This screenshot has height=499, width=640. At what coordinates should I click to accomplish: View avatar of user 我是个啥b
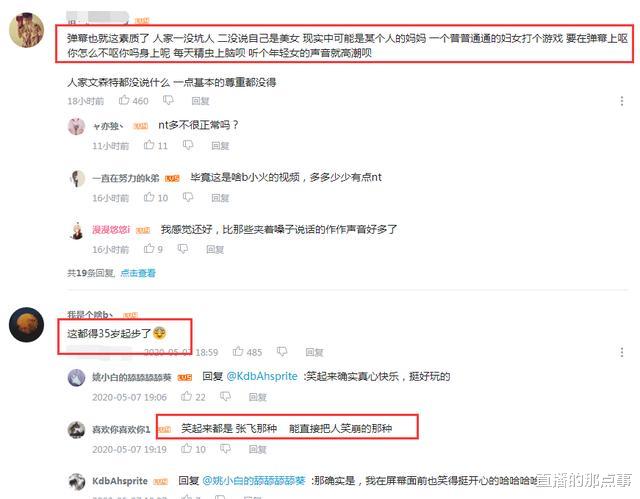coord(27,324)
